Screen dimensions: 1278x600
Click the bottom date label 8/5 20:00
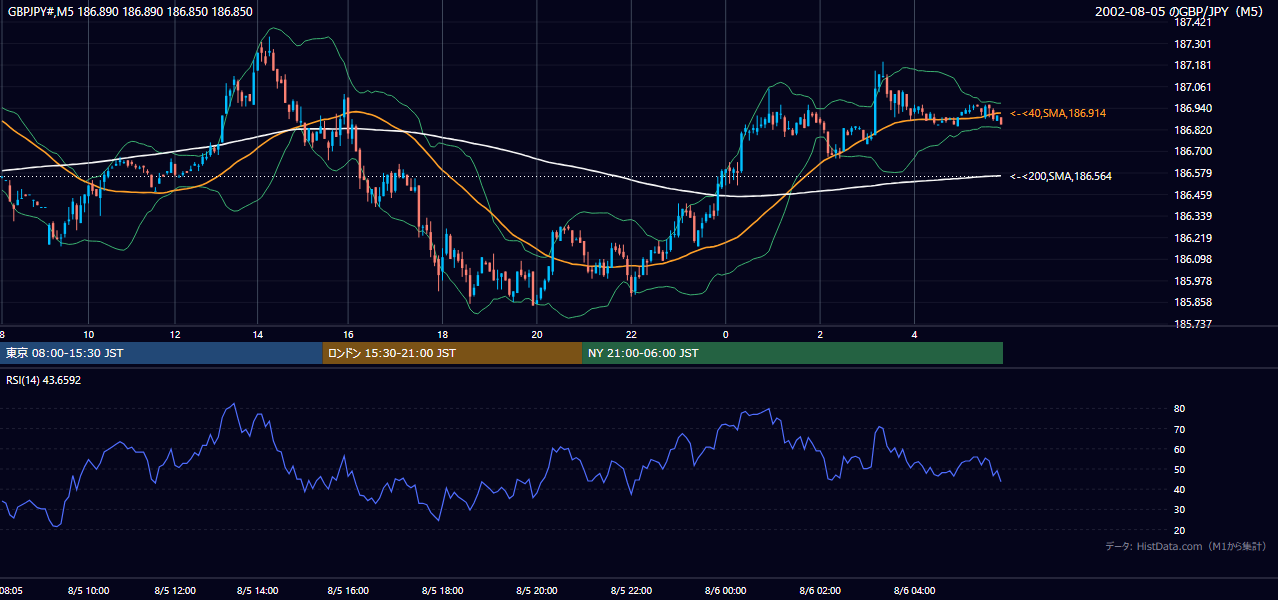(x=536, y=590)
